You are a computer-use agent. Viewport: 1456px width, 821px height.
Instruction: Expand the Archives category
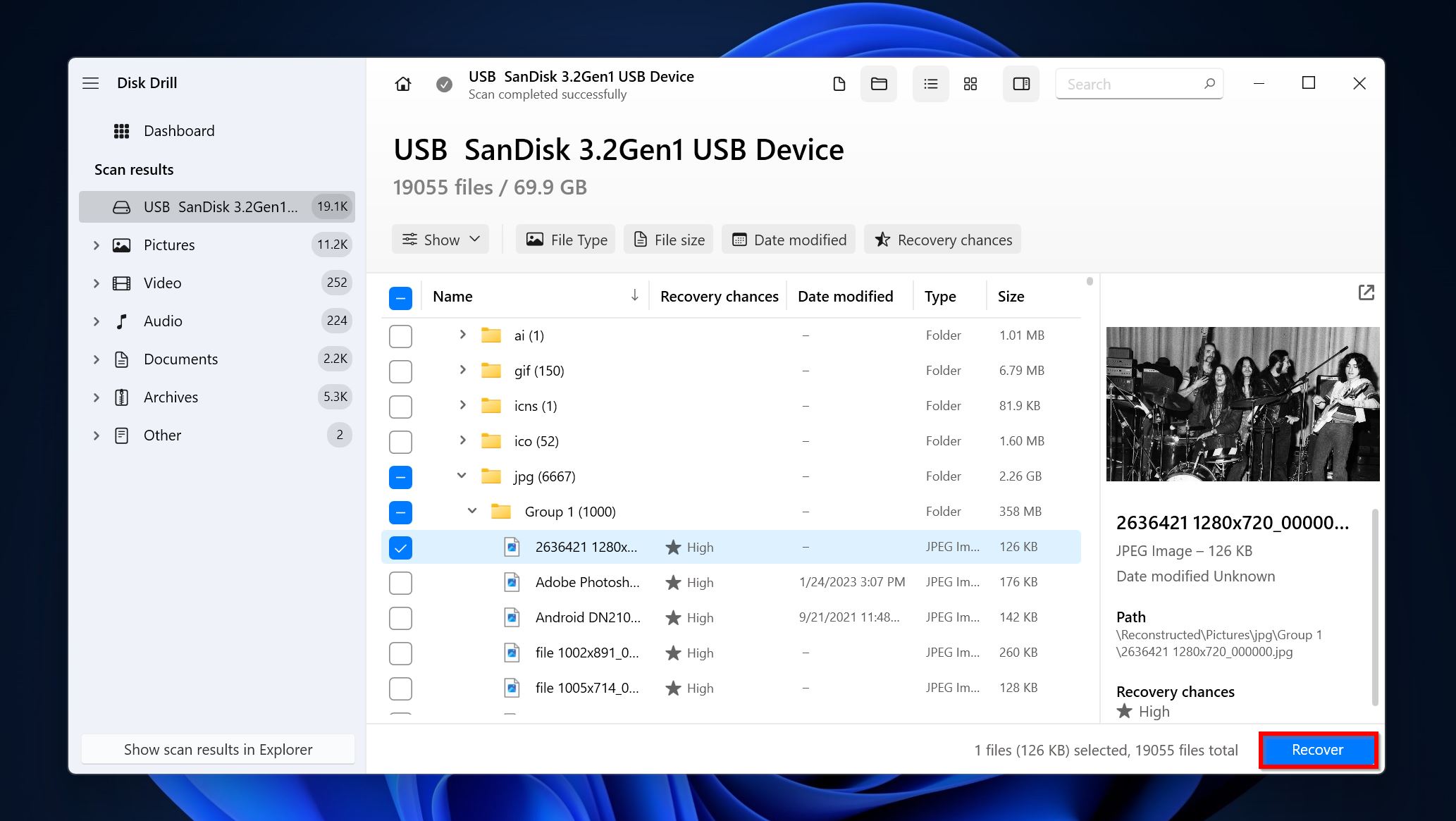[97, 397]
